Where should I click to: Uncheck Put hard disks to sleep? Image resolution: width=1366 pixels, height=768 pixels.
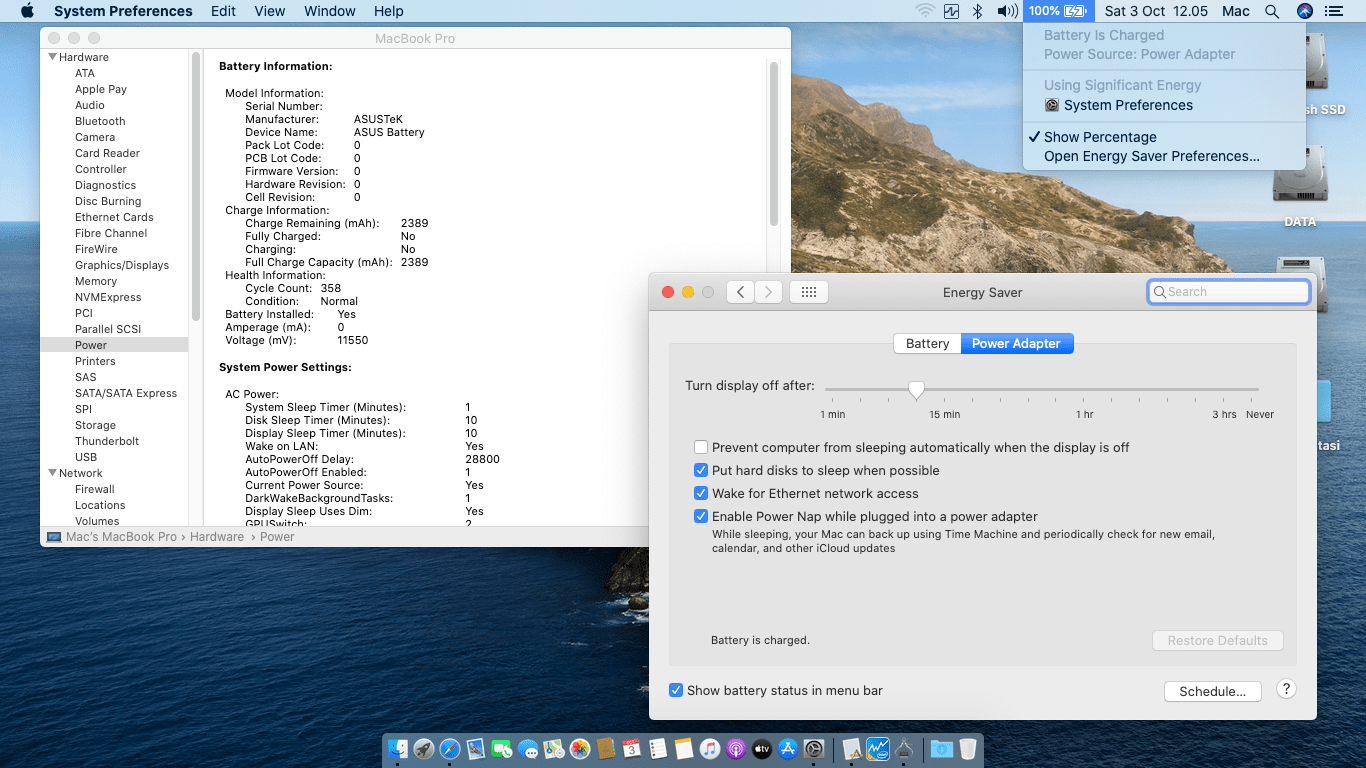pyautogui.click(x=702, y=471)
